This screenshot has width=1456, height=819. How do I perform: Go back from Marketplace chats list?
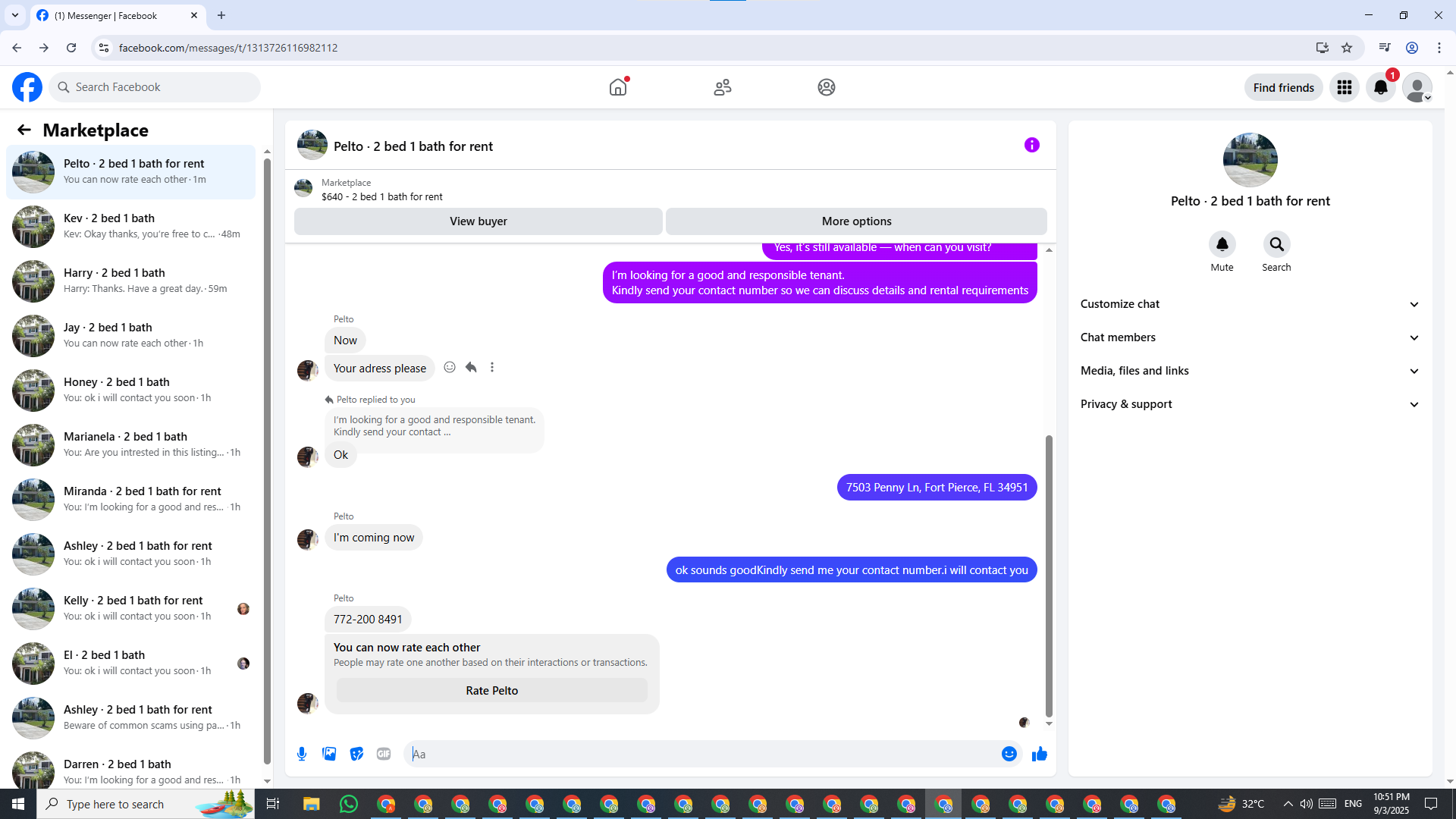pyautogui.click(x=24, y=130)
